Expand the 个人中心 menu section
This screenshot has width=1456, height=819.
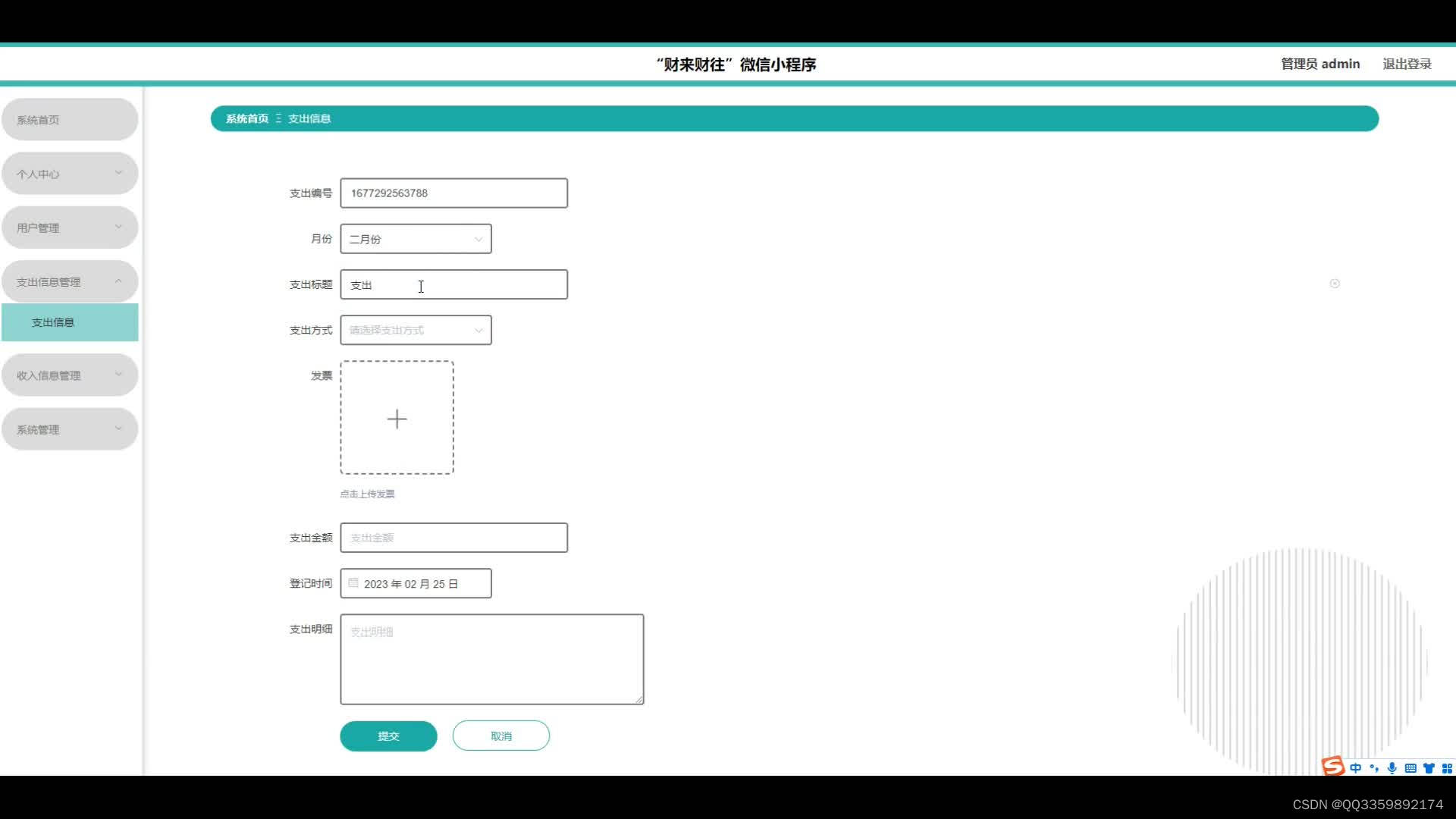click(x=69, y=174)
